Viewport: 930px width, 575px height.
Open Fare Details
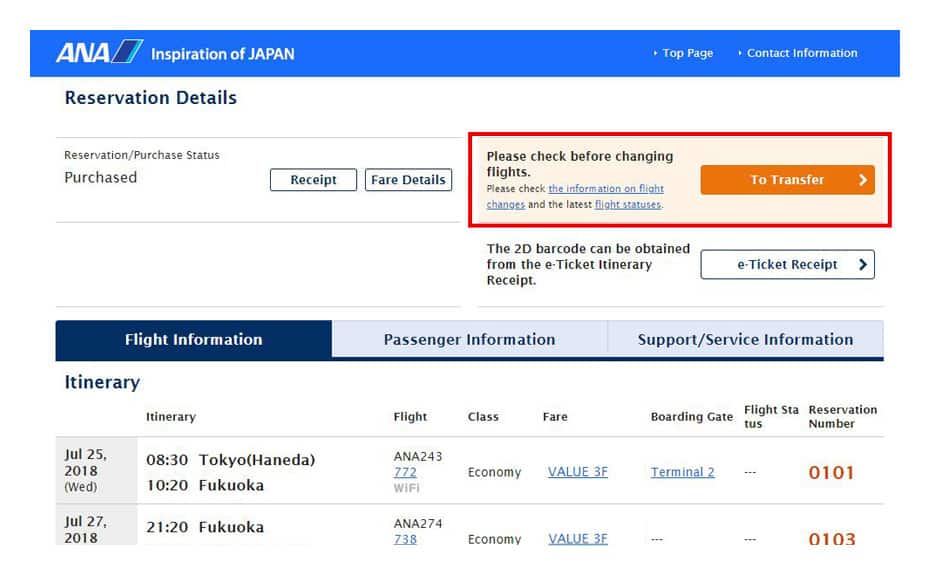408,180
